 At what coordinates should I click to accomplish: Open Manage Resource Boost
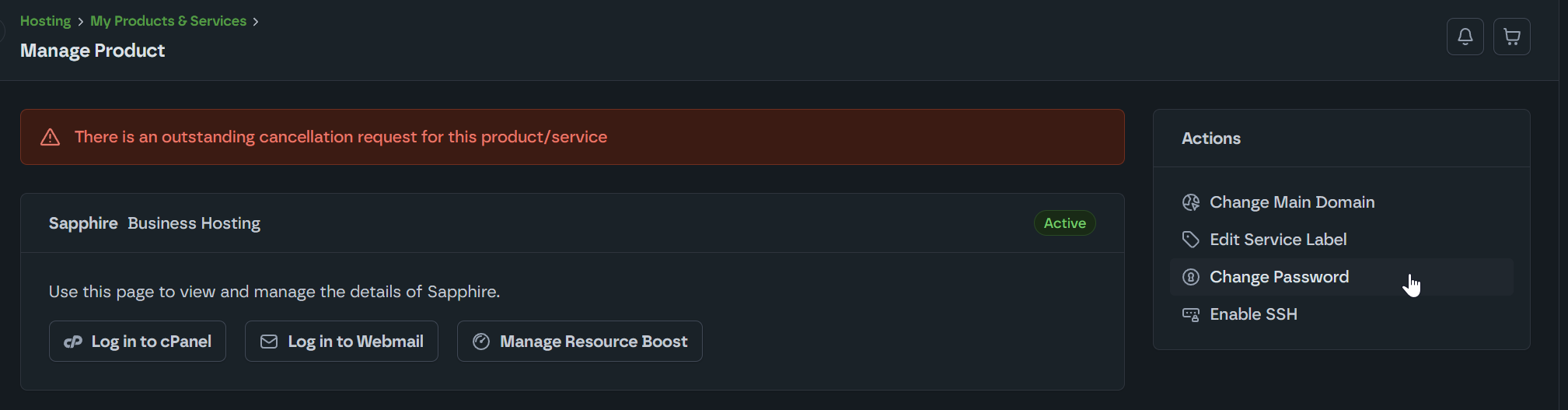pos(579,342)
